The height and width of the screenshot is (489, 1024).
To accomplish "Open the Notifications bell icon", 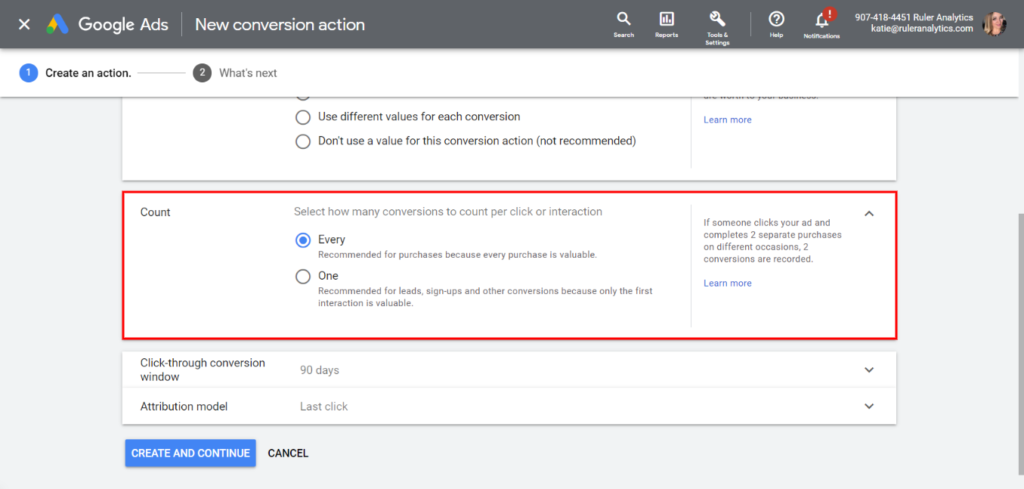I will (x=822, y=20).
